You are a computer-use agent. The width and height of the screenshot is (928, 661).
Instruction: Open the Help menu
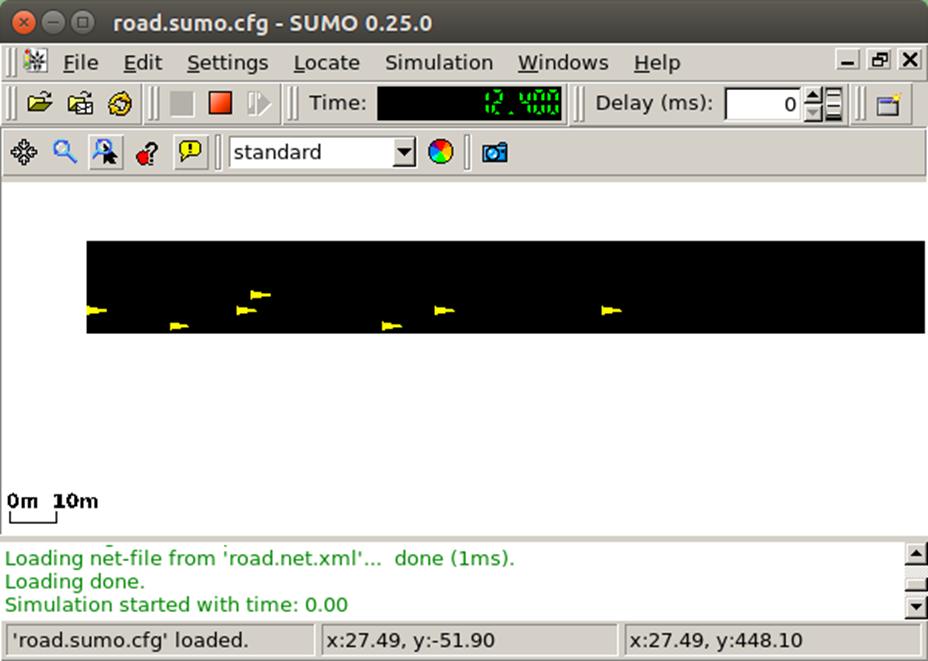[657, 62]
